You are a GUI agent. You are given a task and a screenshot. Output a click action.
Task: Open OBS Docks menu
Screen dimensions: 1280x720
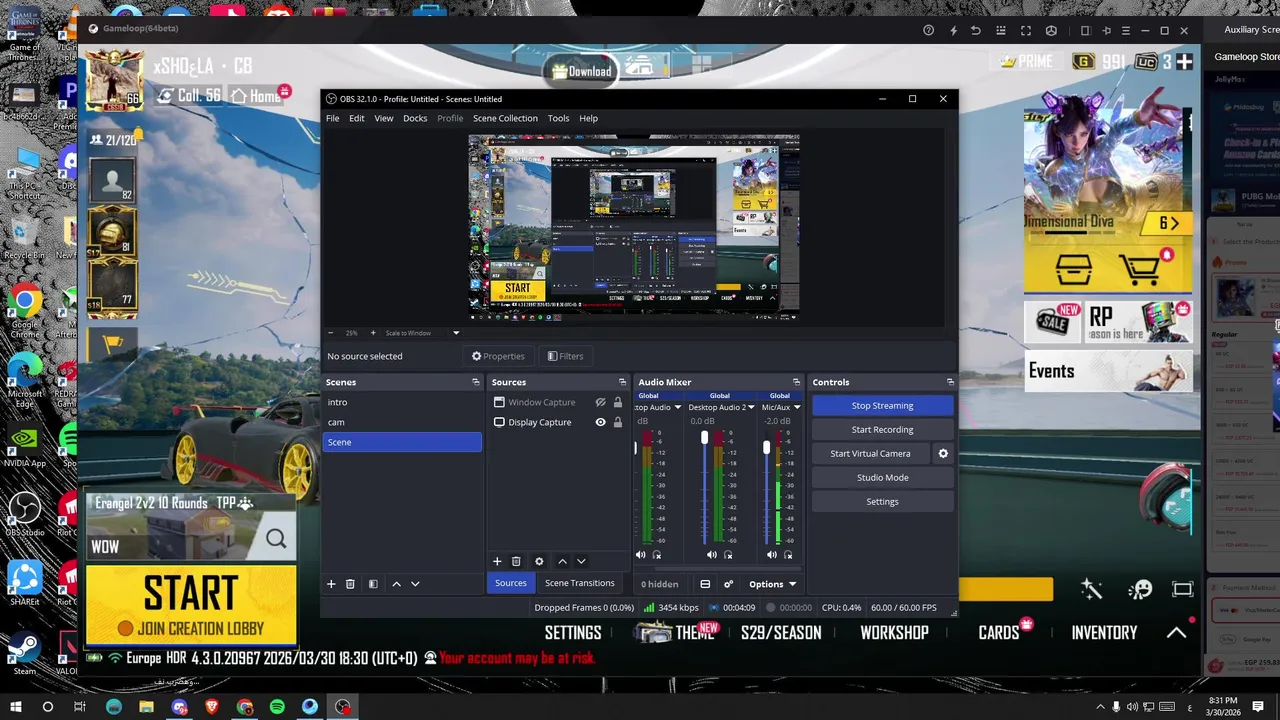(x=415, y=118)
